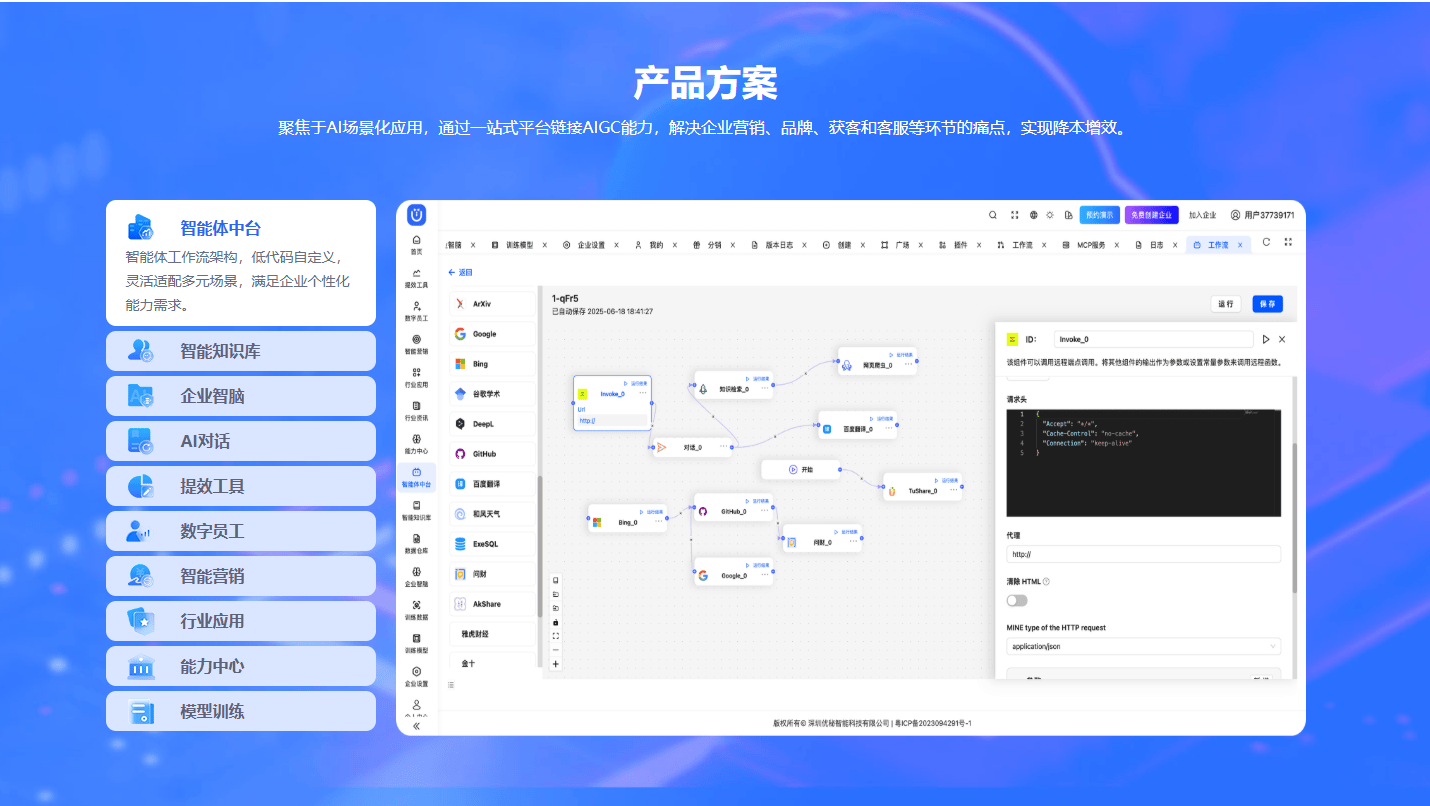
Task: Click the blue 保存 button
Action: [x=1267, y=304]
